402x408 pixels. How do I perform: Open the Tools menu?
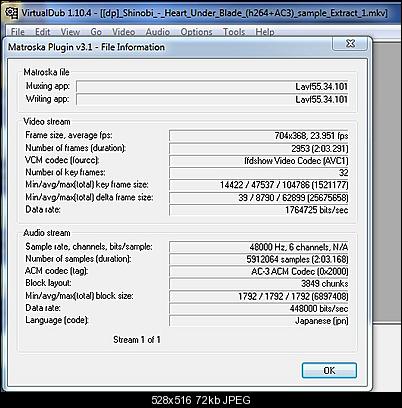tap(234, 32)
